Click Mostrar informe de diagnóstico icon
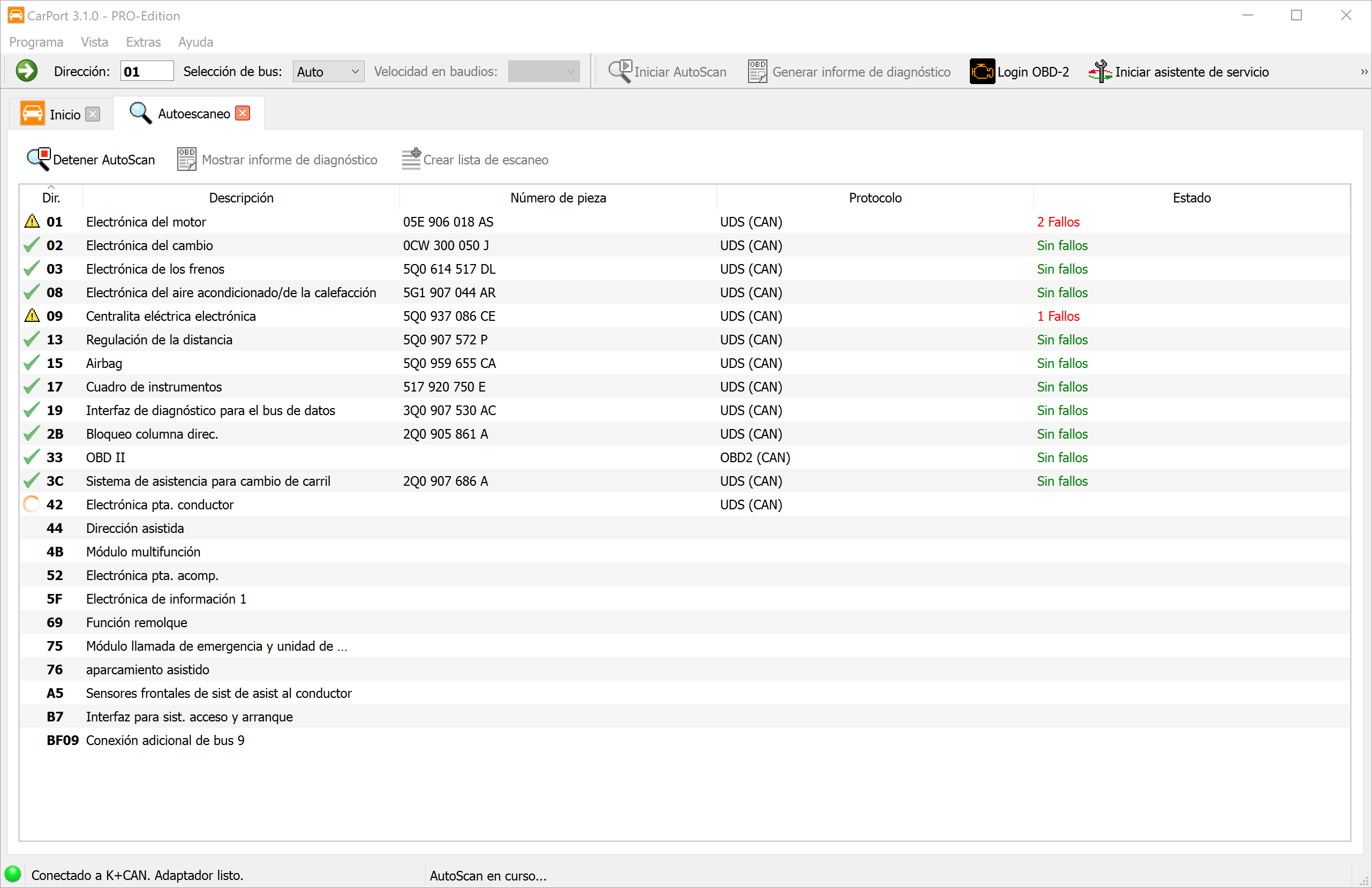This screenshot has width=1372, height=888. (186, 160)
